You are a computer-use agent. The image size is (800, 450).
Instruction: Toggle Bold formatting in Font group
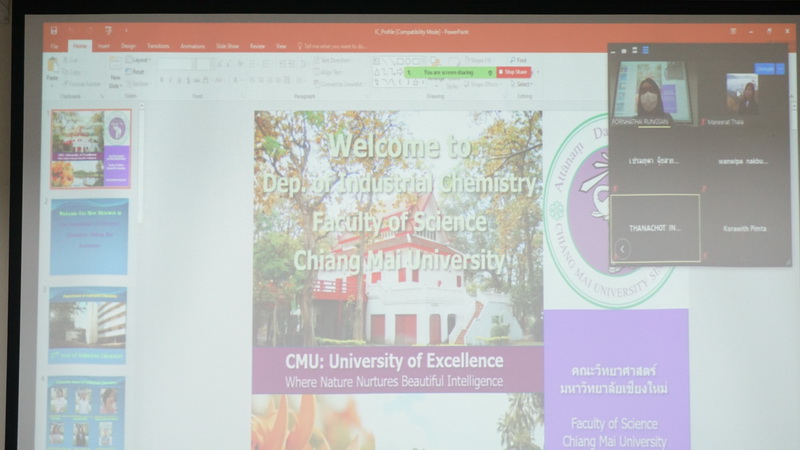pyautogui.click(x=162, y=80)
